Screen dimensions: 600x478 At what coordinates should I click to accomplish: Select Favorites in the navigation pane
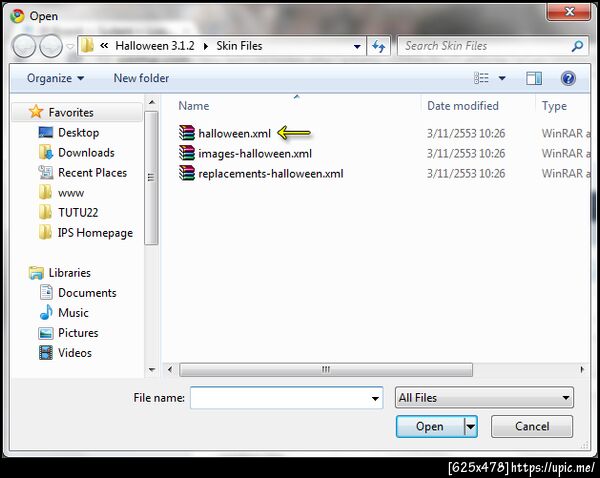pos(71,112)
